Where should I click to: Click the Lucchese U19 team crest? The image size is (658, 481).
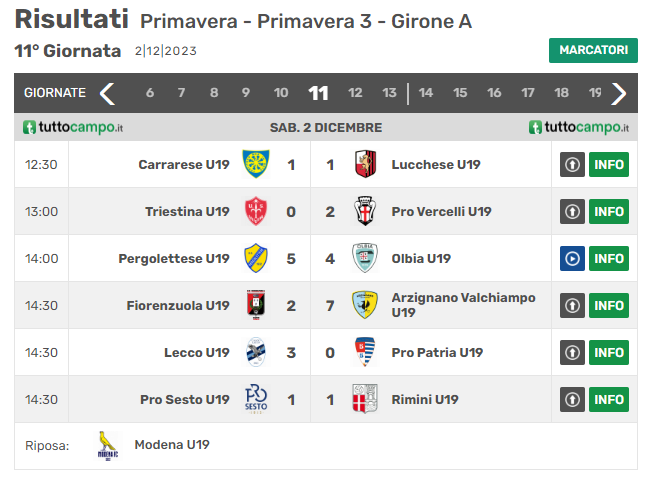pyautogui.click(x=365, y=164)
